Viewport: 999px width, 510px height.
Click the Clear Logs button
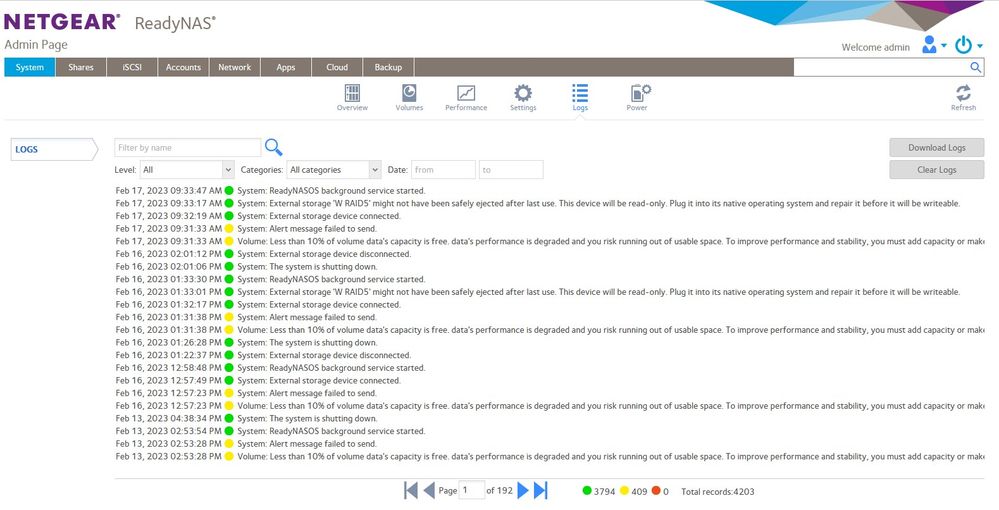tap(936, 170)
